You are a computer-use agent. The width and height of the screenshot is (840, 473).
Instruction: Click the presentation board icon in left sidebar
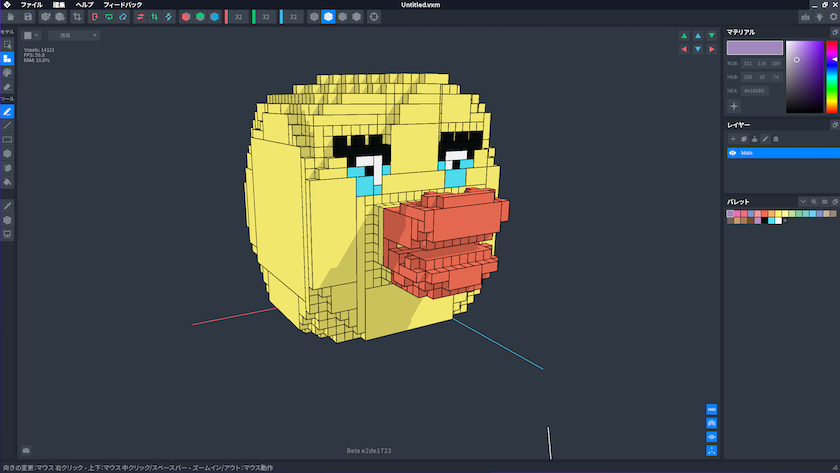[8, 234]
